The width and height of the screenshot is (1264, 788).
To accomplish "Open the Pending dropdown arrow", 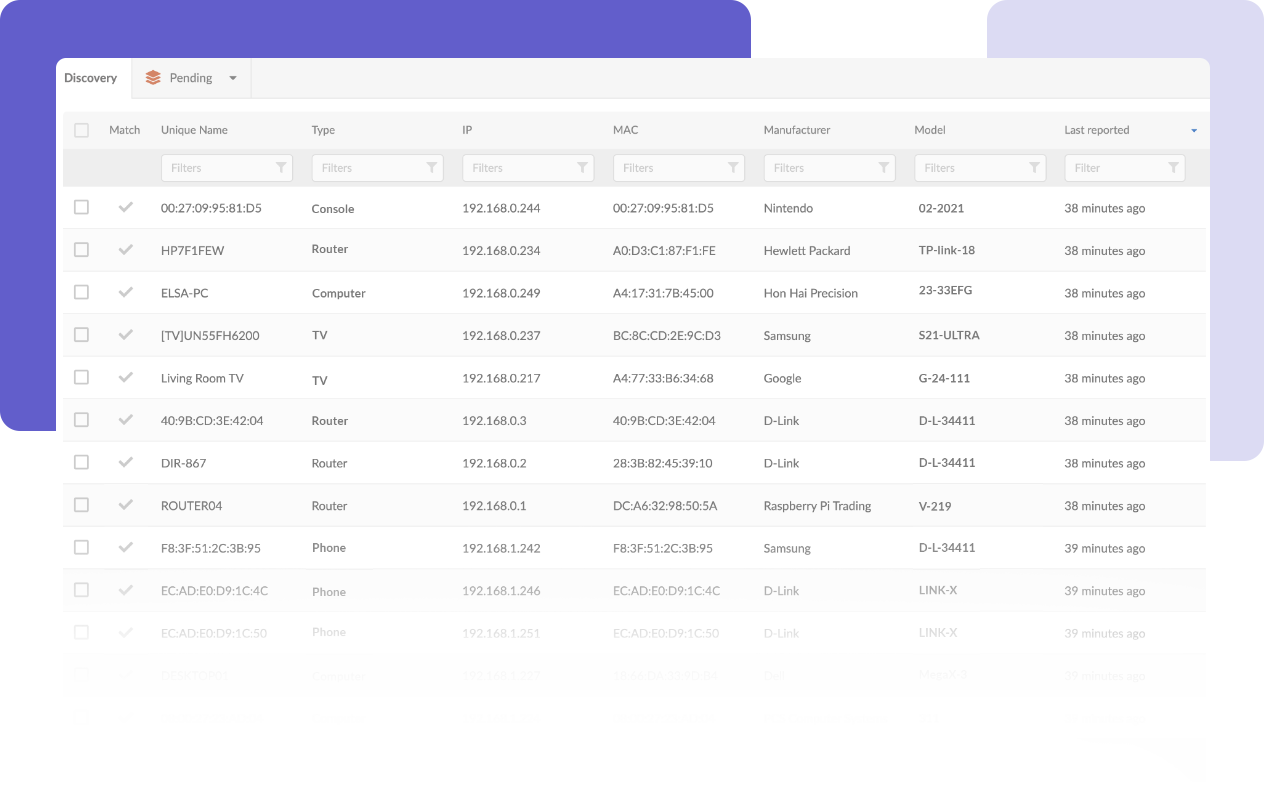I will [x=233, y=79].
